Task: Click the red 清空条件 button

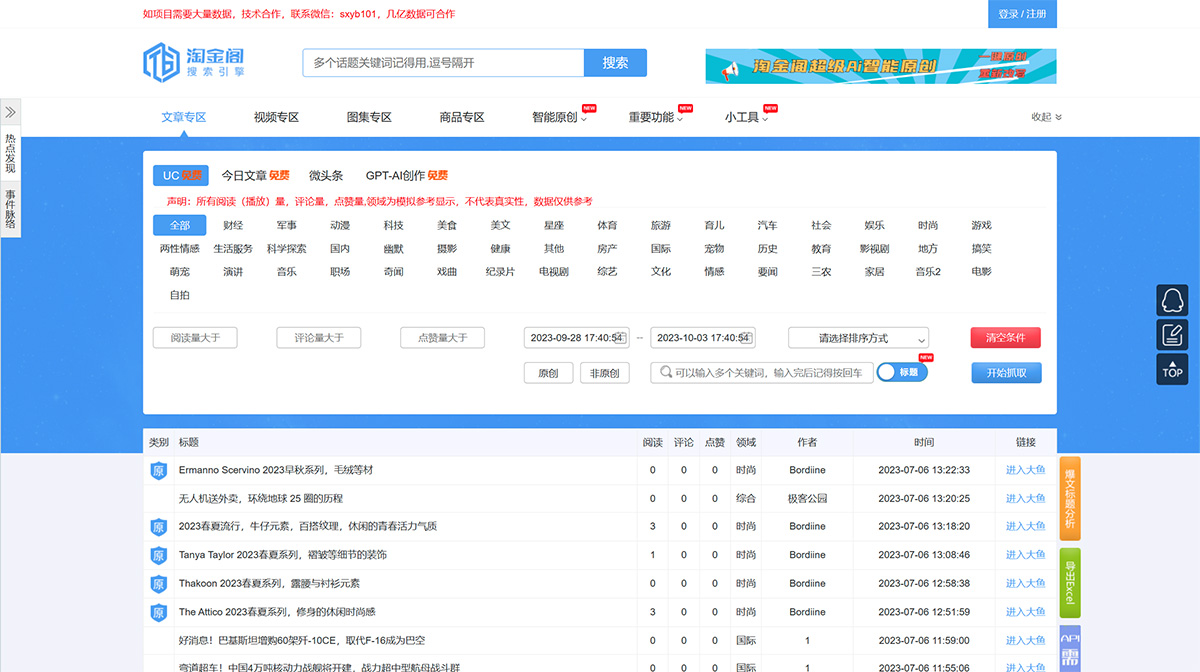Action: coord(1005,337)
